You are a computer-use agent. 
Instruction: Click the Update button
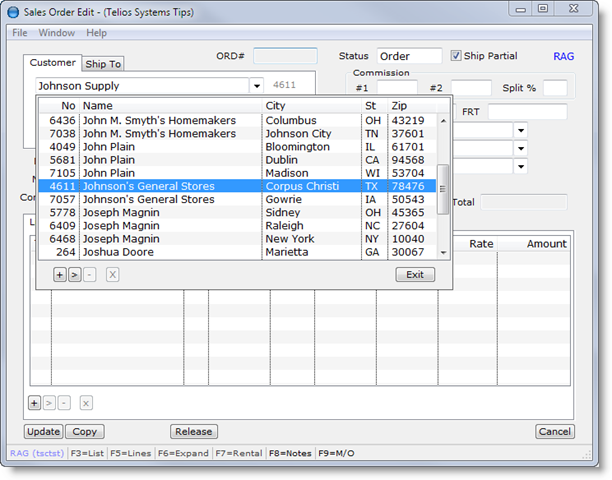click(43, 432)
